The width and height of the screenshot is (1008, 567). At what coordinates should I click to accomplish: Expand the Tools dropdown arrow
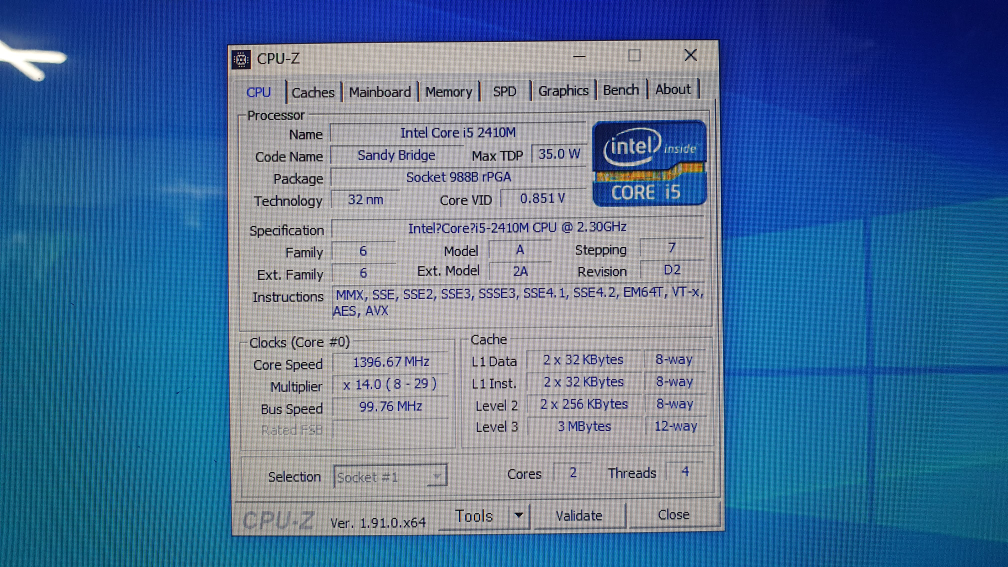coord(519,516)
